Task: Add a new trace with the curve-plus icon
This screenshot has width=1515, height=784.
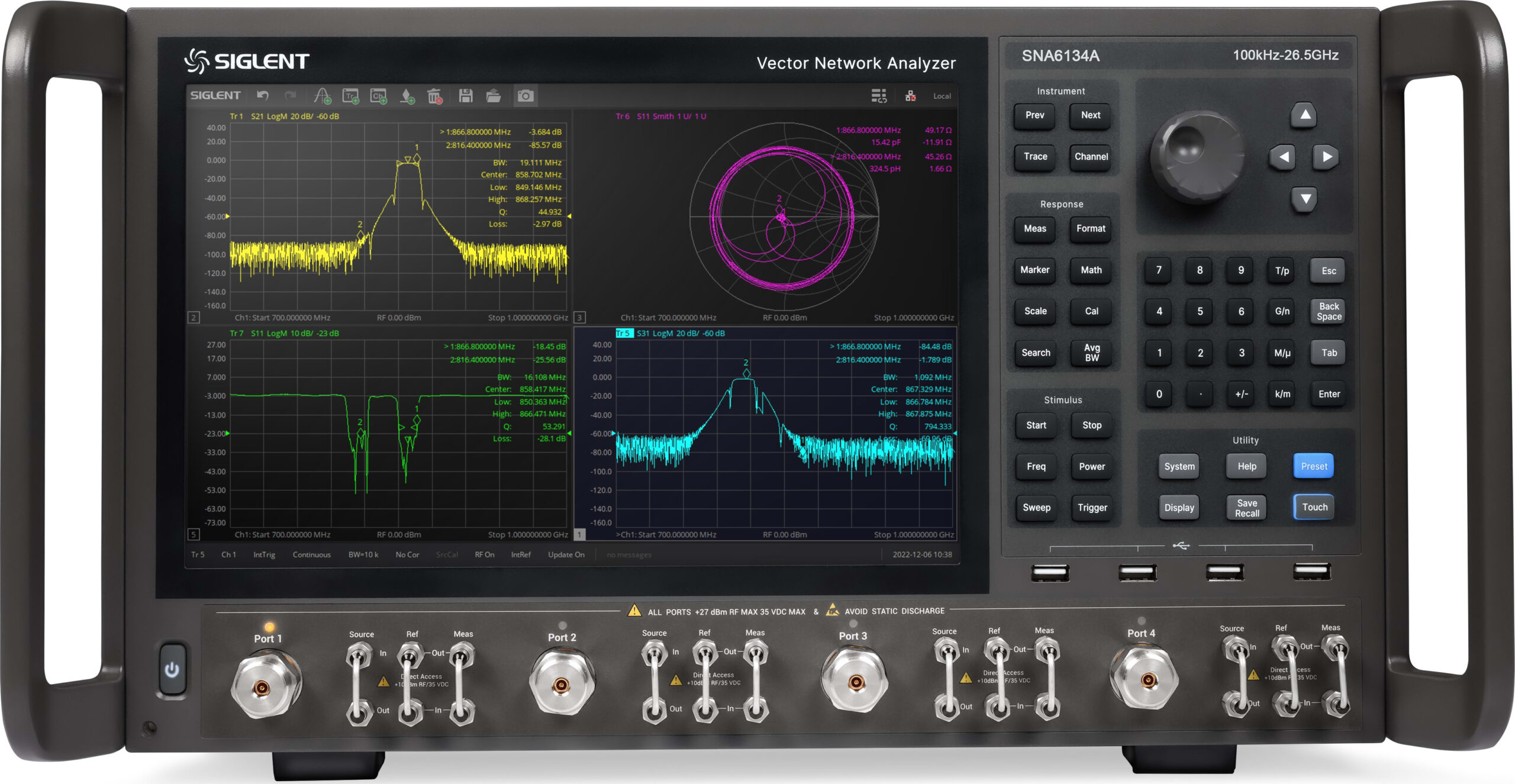Action: click(323, 95)
